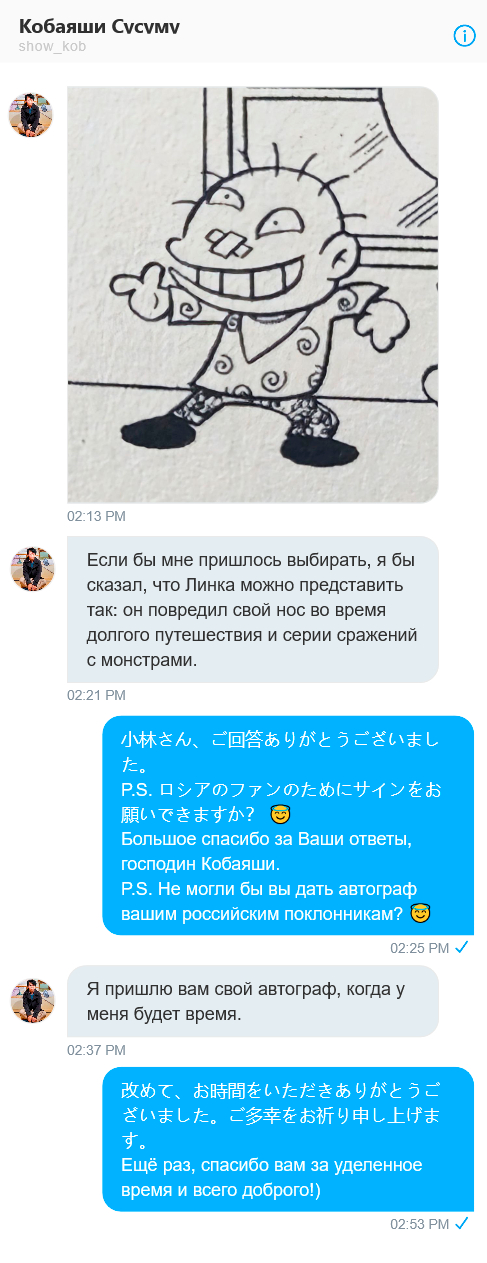The image size is (487, 1263).
Task: Open the Кобаяши conversation title
Action: tap(99, 27)
